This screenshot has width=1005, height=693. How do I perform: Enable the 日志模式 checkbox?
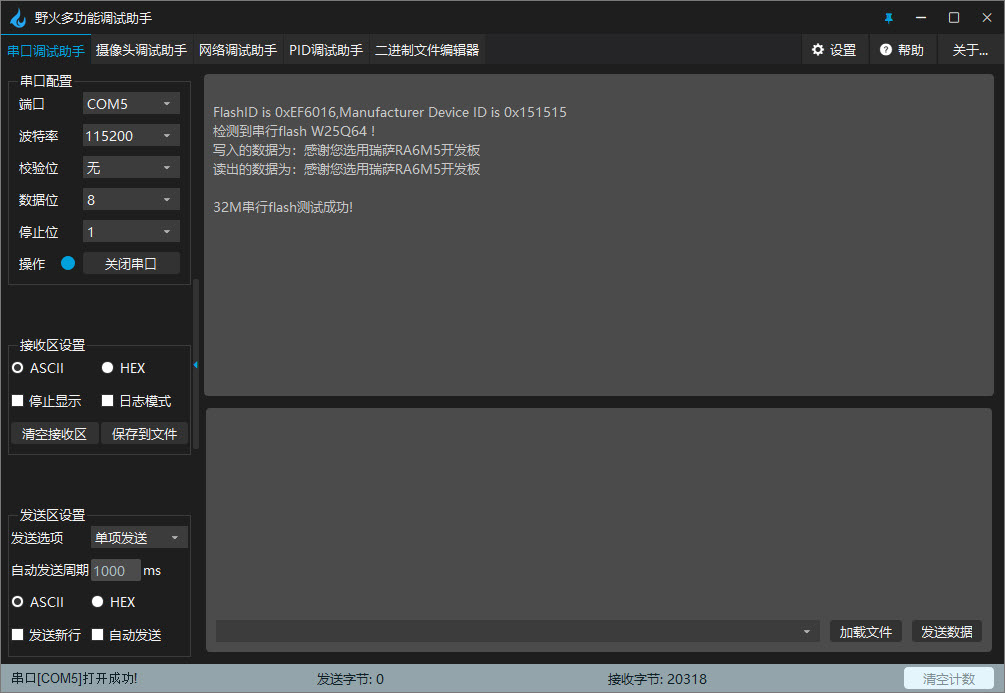[108, 401]
